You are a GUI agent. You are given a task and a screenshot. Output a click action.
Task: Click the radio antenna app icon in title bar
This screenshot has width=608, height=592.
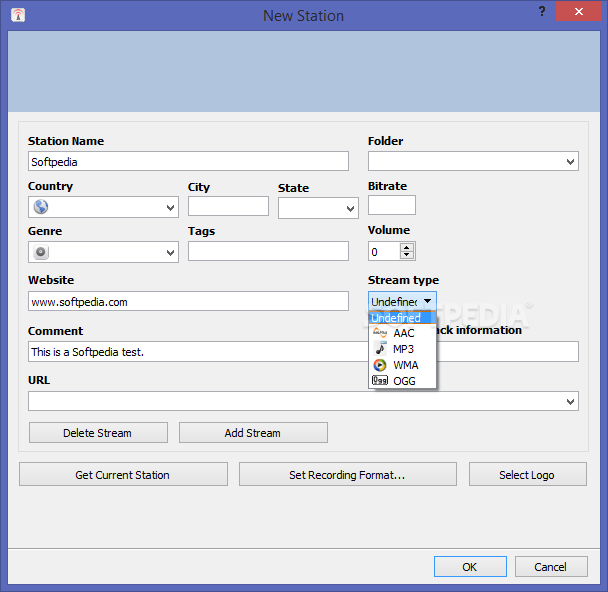18,15
